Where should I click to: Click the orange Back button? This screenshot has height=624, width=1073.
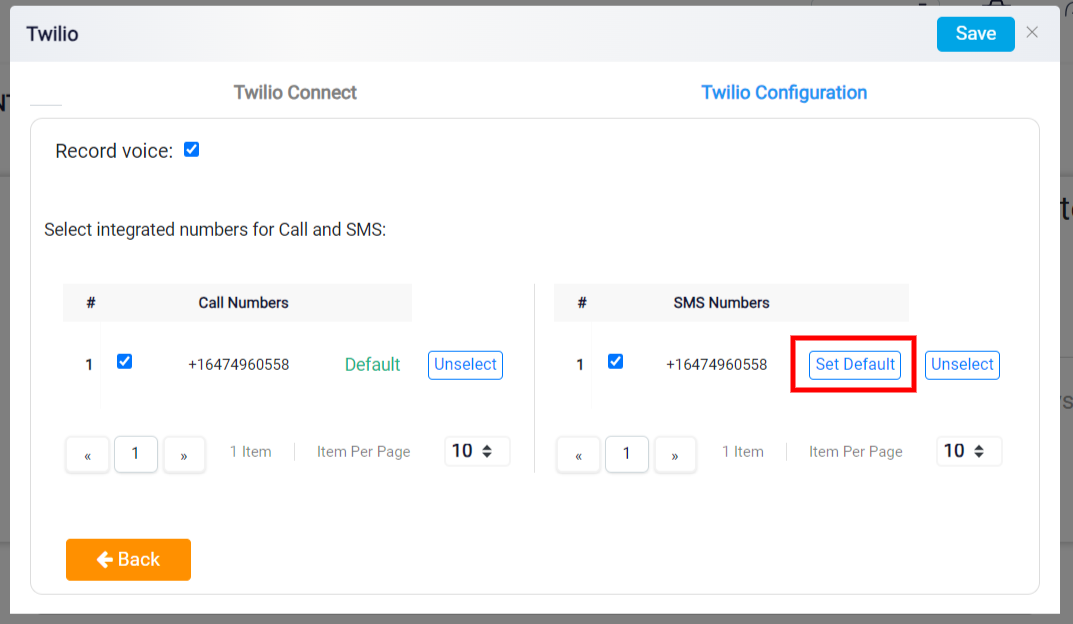click(x=129, y=560)
